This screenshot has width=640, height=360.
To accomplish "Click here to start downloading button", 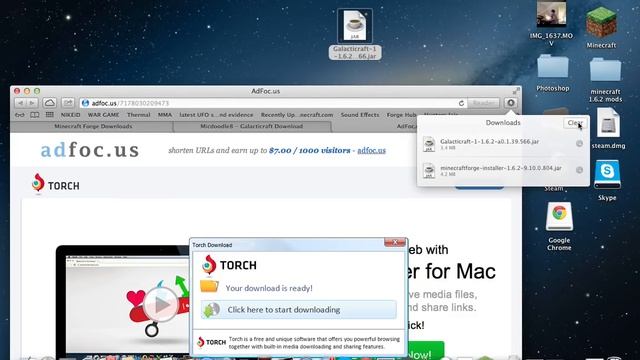I will 298,310.
